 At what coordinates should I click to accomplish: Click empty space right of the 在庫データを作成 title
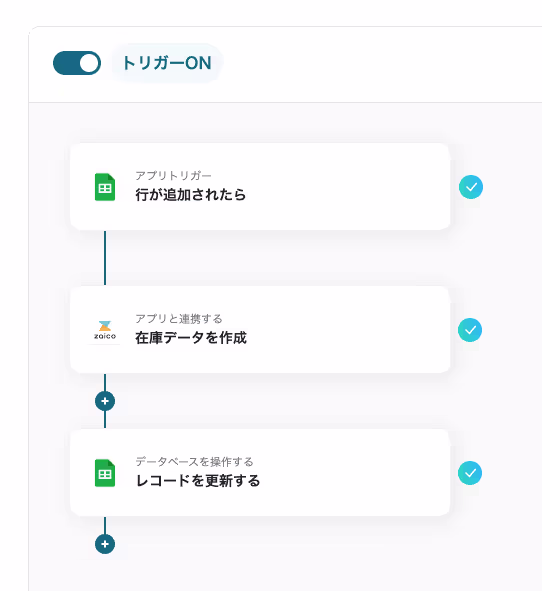(x=347, y=338)
